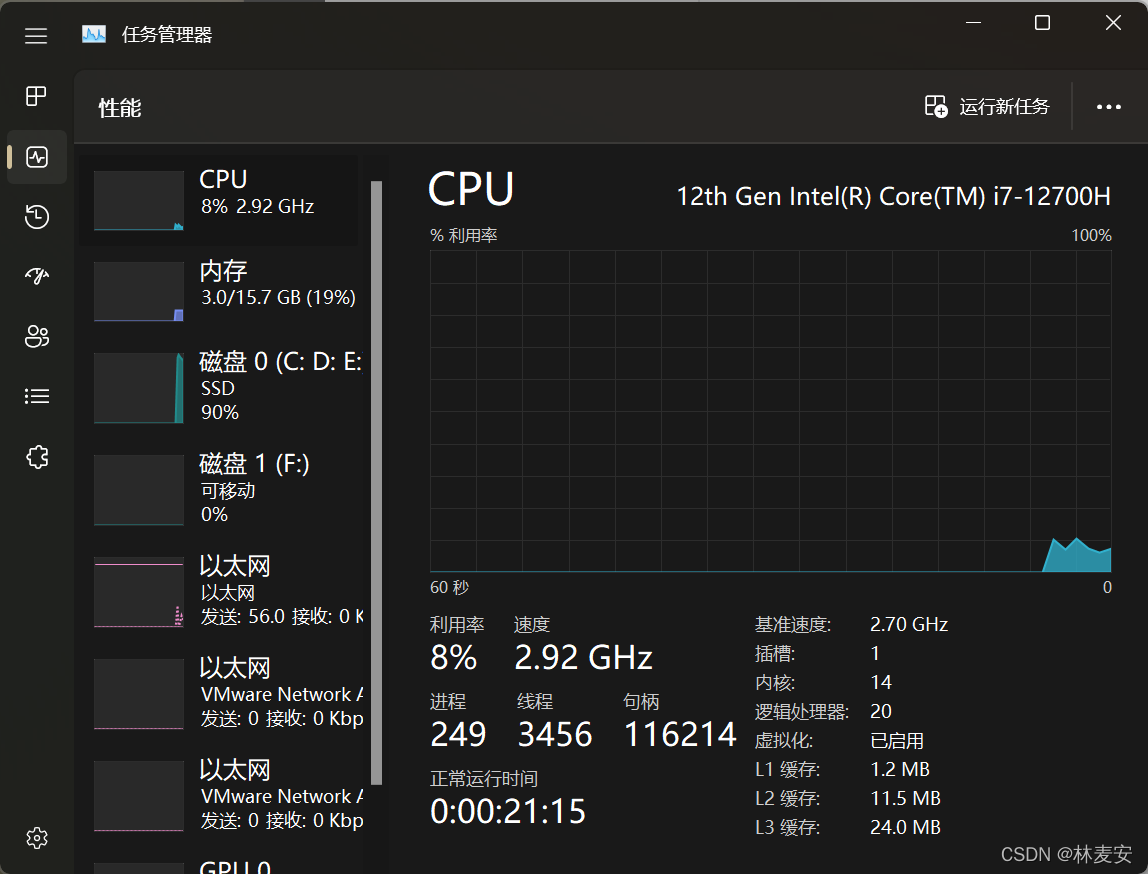1148x874 pixels.
Task: Click the CPU utilization graph
Action: [x=770, y=410]
